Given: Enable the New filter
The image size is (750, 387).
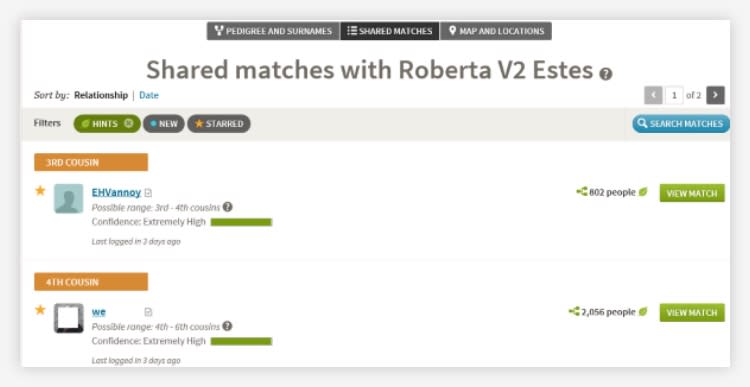Looking at the screenshot, I should tap(164, 123).
